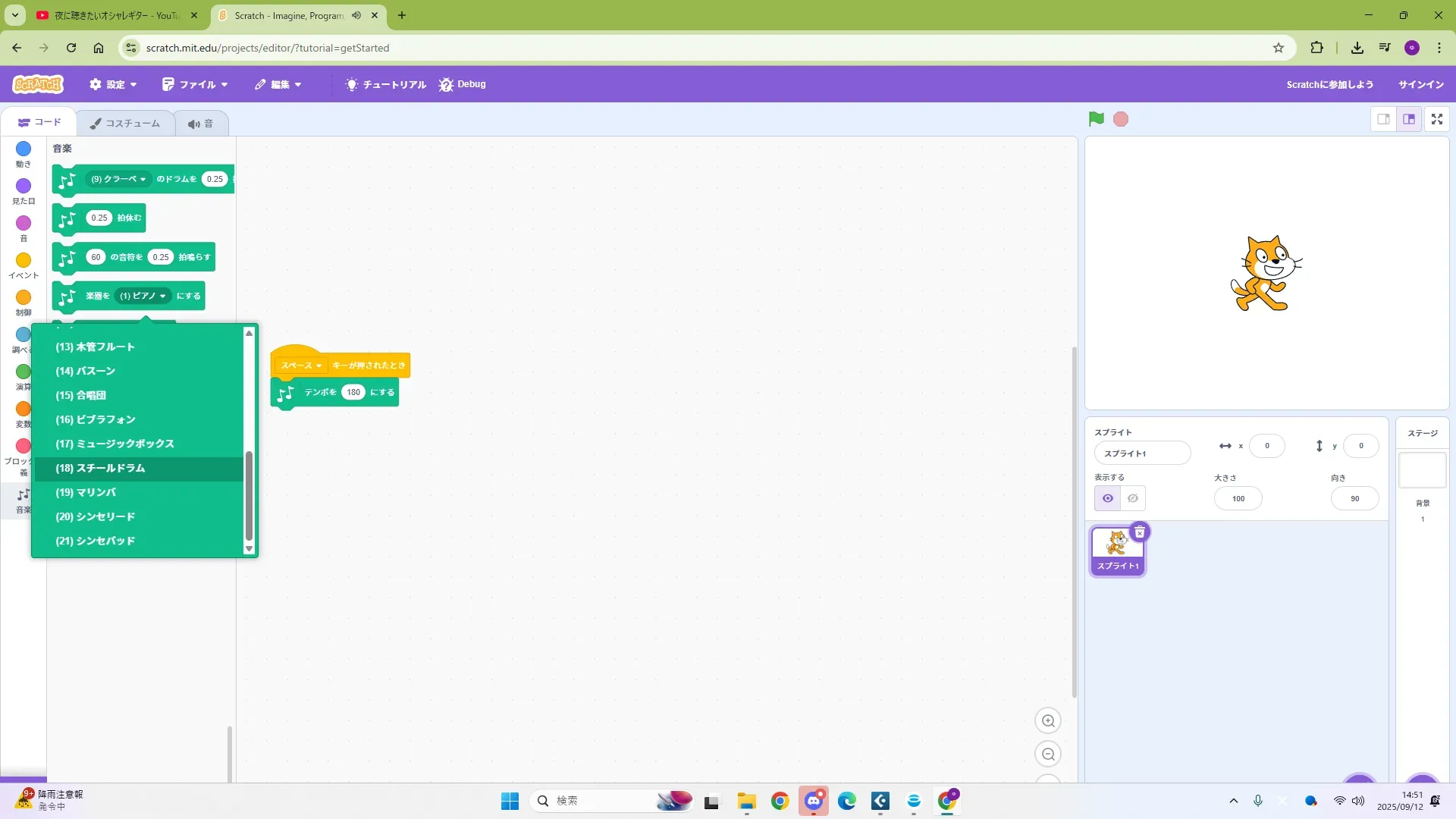Select (18) スチールドラム instrument
This screenshot has width=1456, height=819.
[100, 469]
